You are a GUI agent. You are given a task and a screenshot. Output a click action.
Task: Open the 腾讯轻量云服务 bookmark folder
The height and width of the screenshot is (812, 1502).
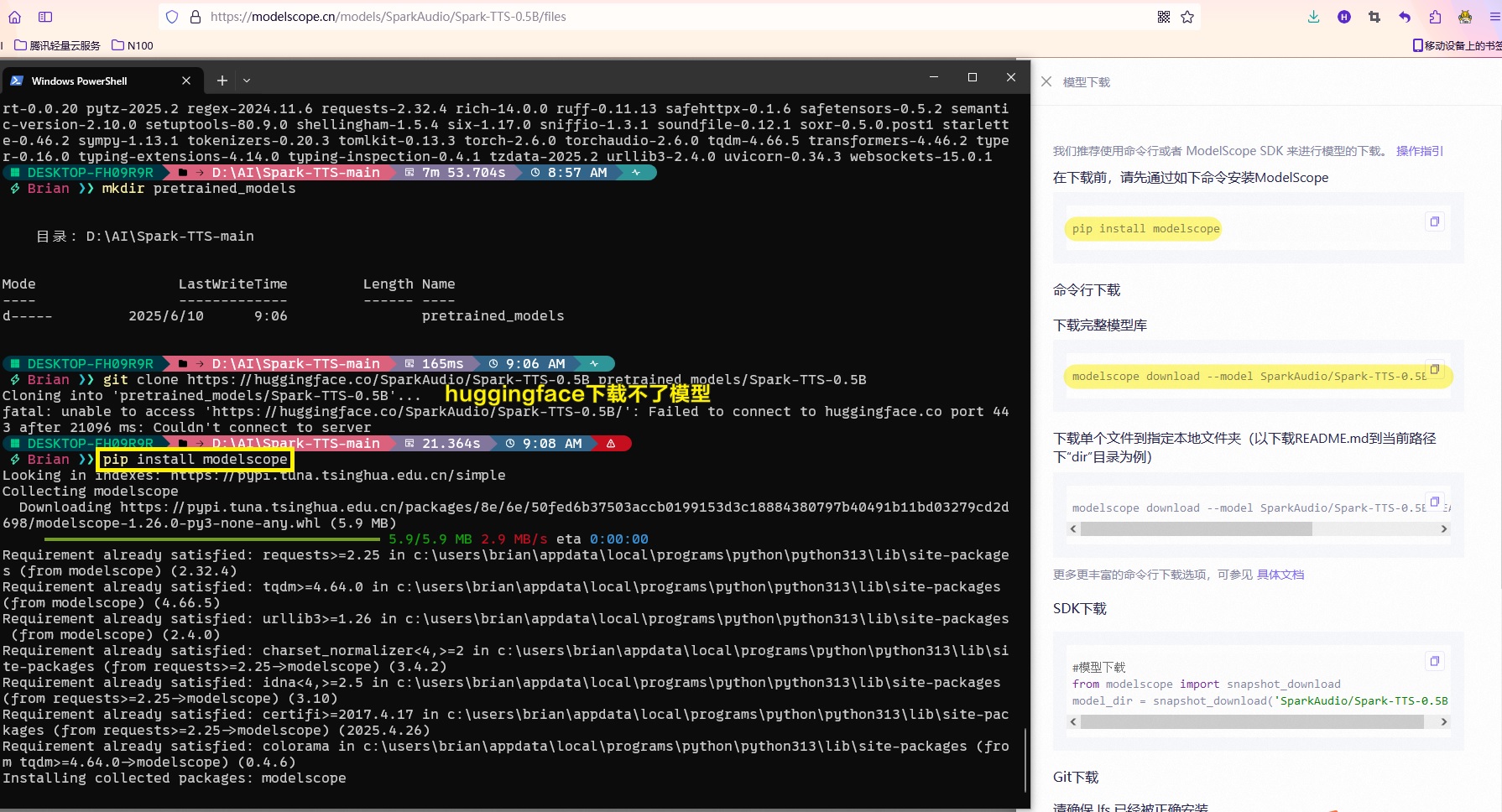click(x=57, y=45)
